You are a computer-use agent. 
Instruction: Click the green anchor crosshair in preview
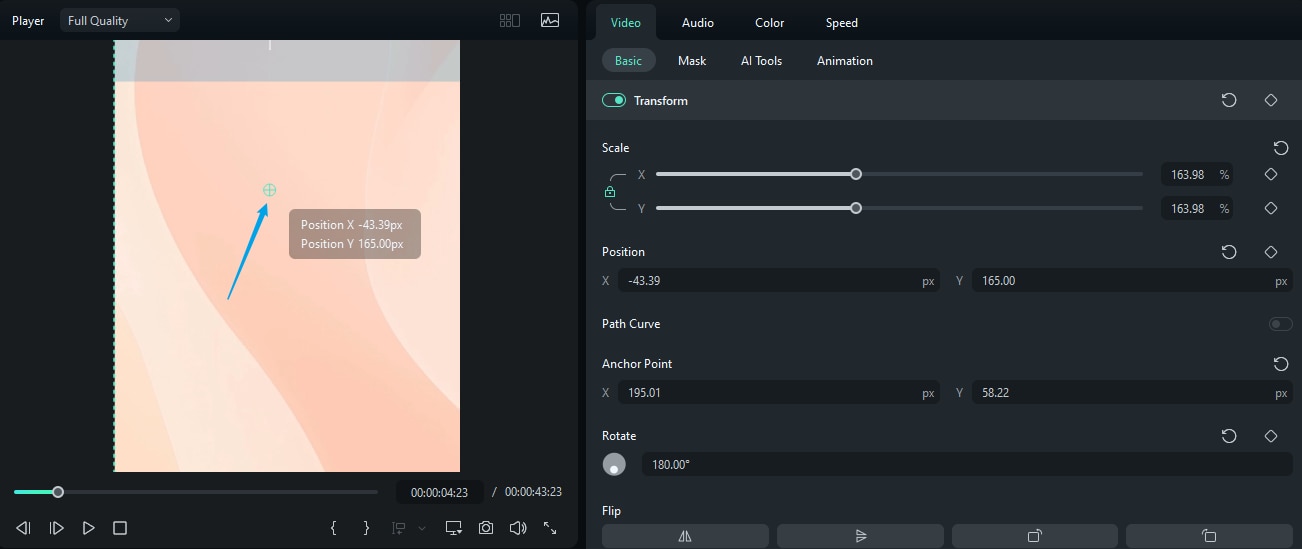[x=269, y=190]
